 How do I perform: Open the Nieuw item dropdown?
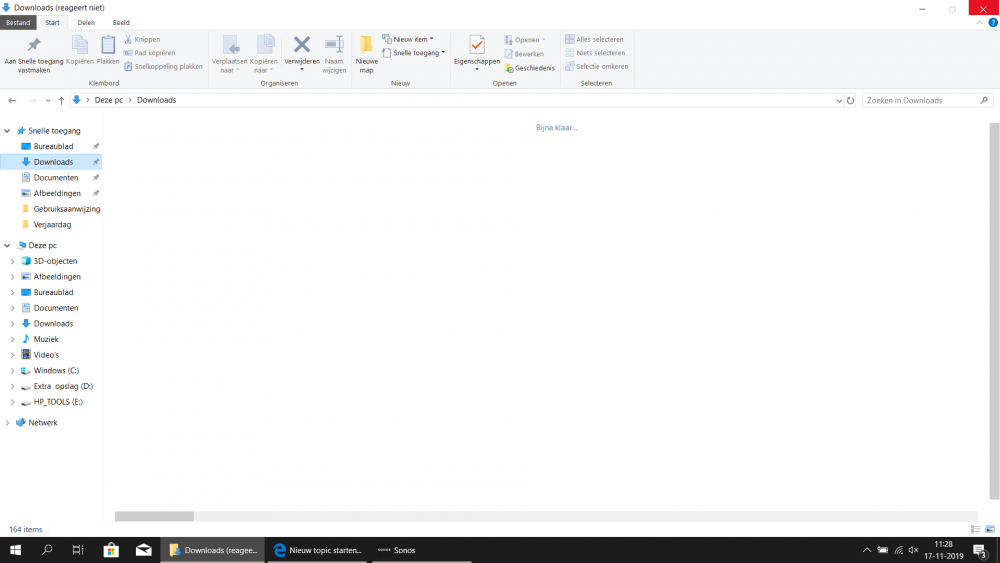click(x=409, y=39)
